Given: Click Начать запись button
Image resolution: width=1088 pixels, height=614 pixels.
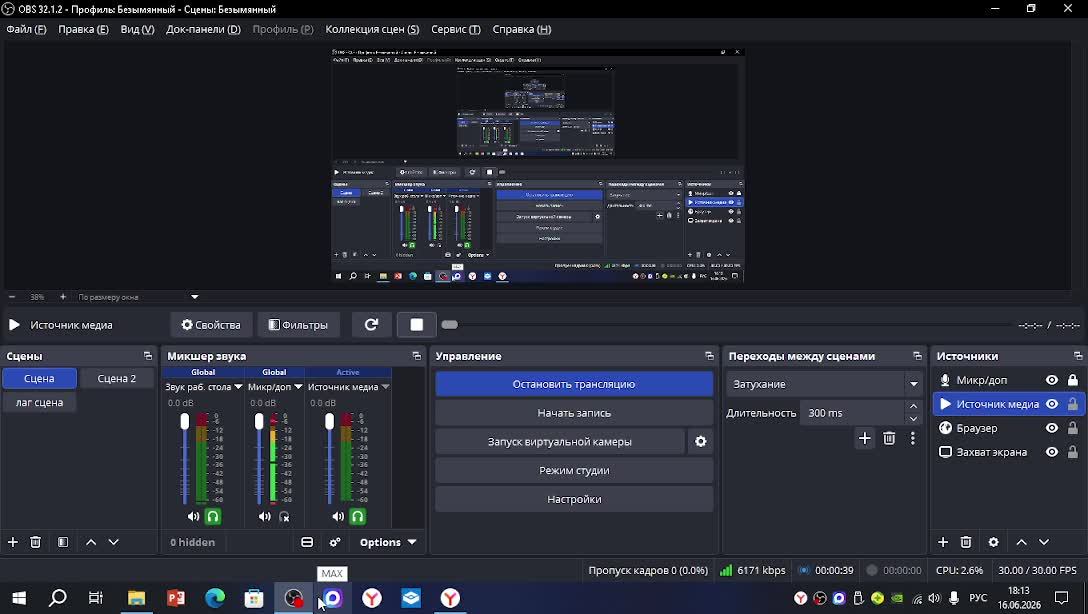Looking at the screenshot, I should (574, 413).
